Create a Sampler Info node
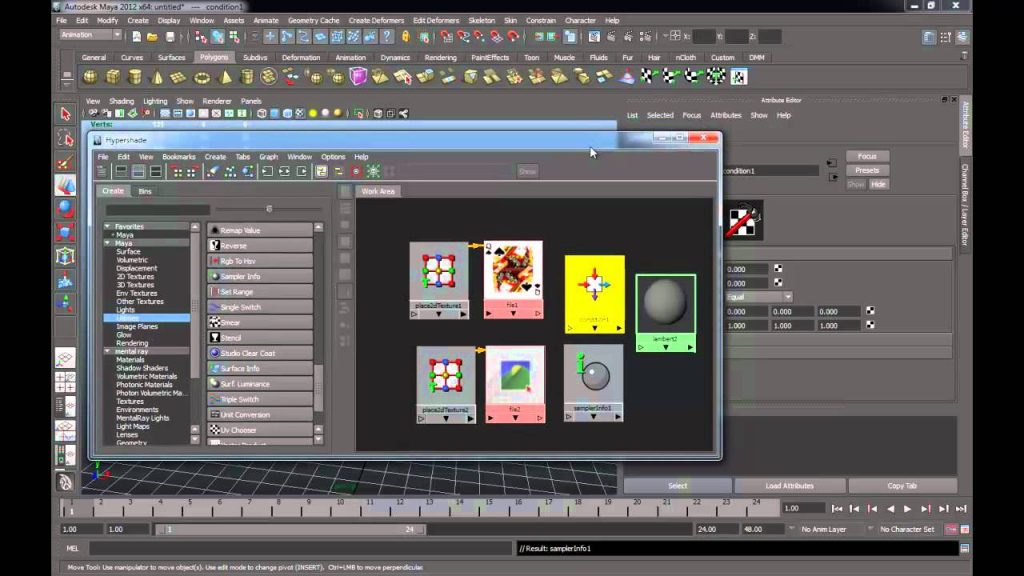This screenshot has width=1024, height=576. [x=260, y=276]
